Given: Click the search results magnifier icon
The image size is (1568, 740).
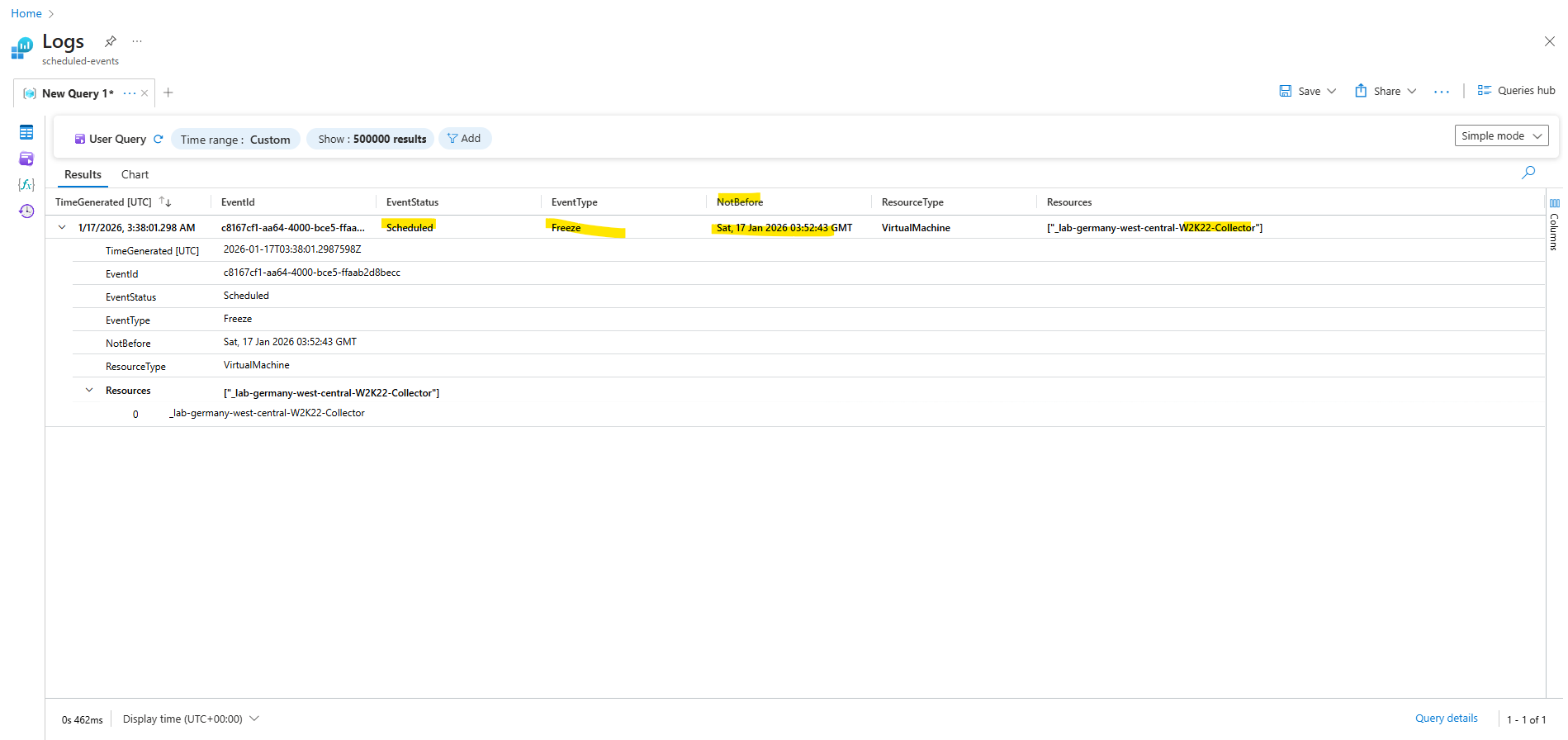Looking at the screenshot, I should click(x=1528, y=173).
